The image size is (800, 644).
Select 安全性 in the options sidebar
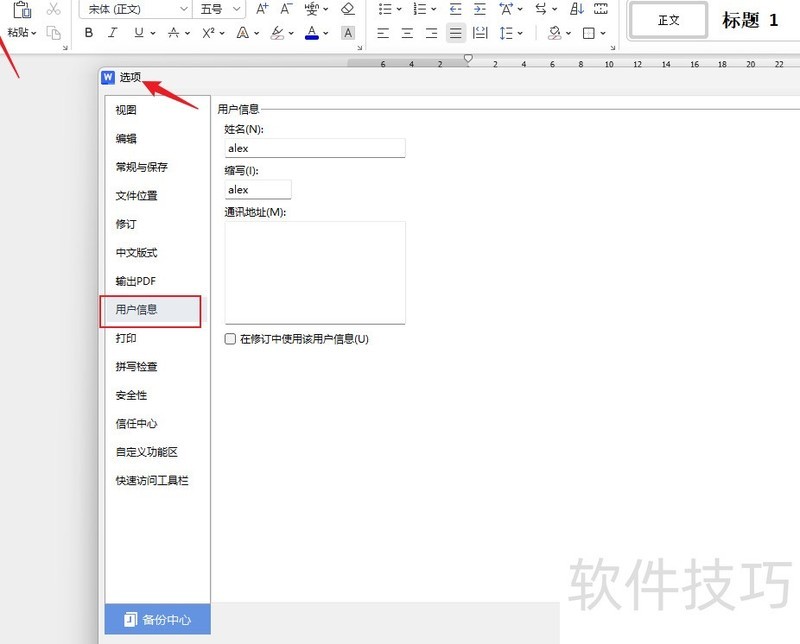coord(131,395)
